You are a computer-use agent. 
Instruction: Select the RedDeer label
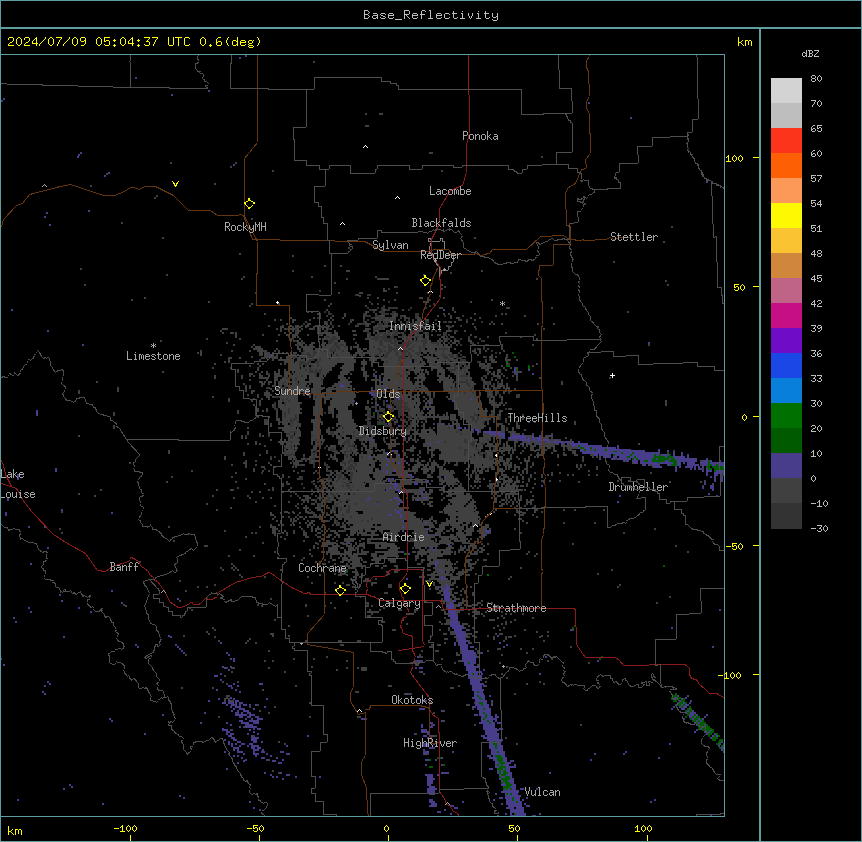(x=440, y=255)
